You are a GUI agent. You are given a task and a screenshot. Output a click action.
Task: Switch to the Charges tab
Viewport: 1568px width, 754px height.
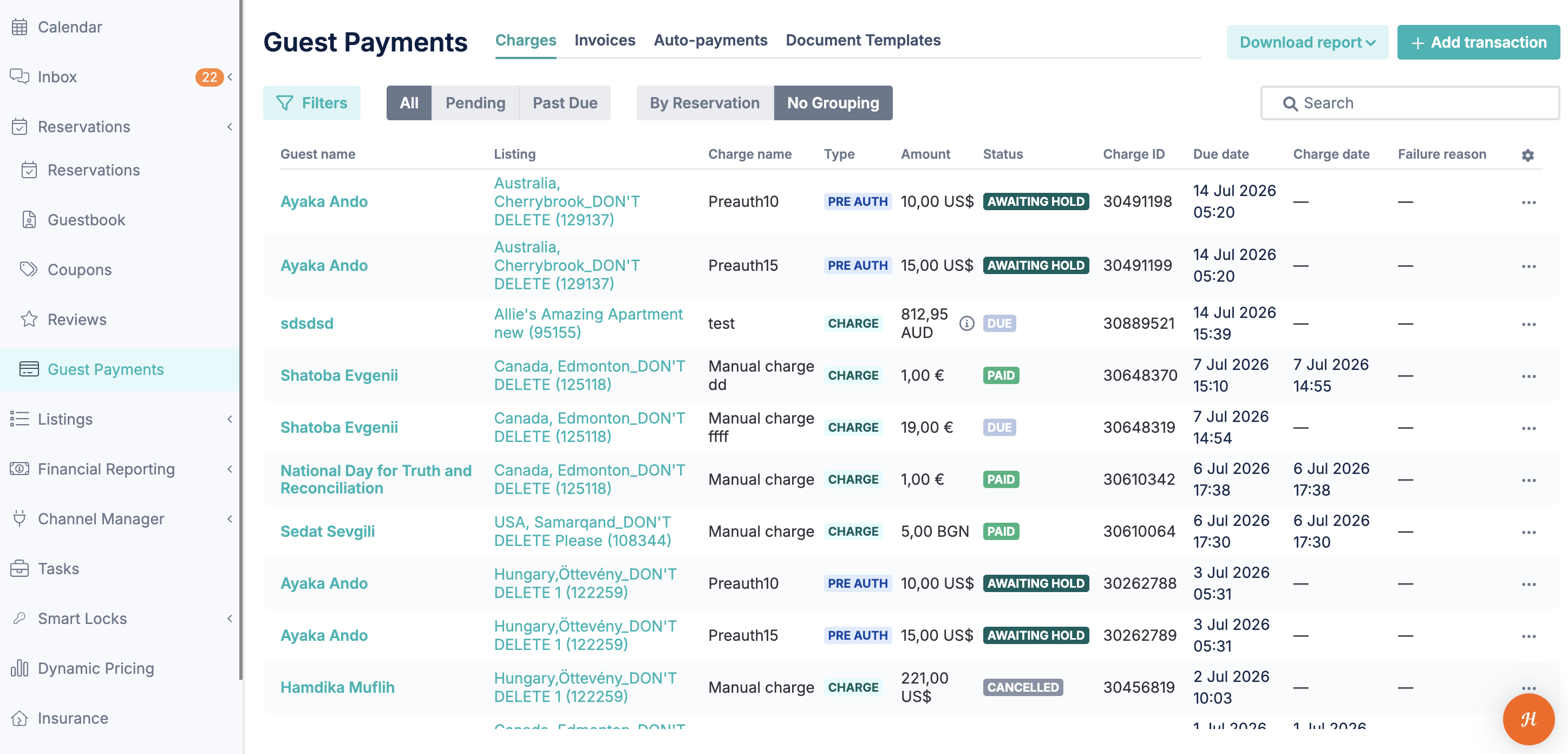(526, 40)
